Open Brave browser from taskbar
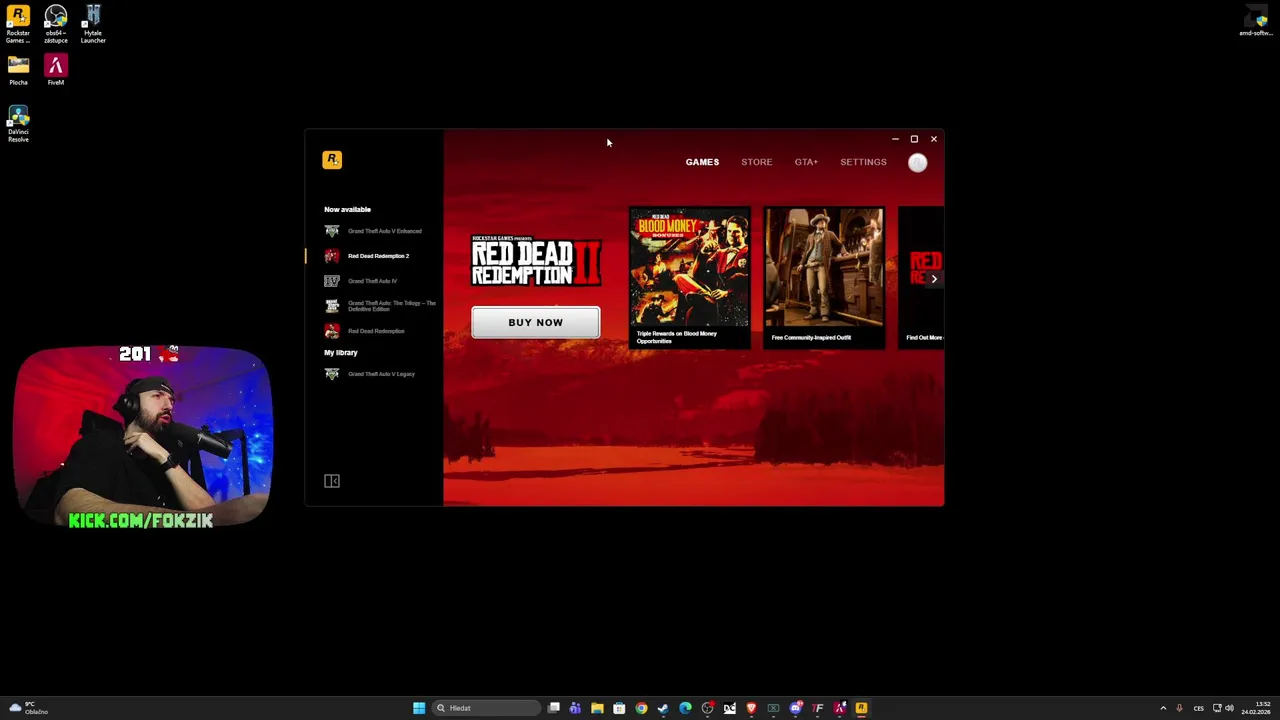Viewport: 1280px width, 720px height. click(x=751, y=708)
